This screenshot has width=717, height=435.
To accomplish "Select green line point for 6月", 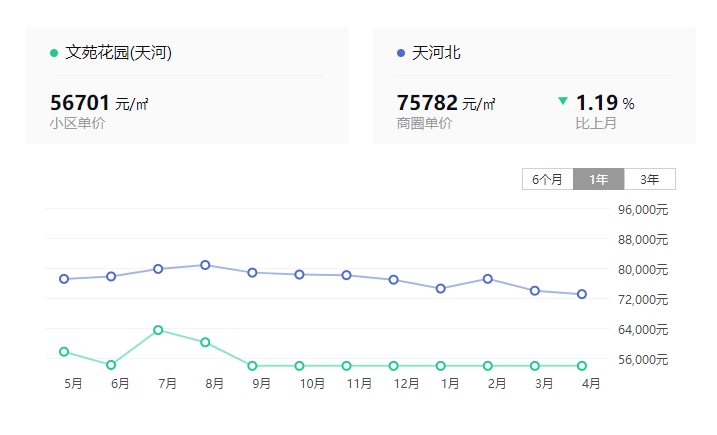I will point(111,365).
